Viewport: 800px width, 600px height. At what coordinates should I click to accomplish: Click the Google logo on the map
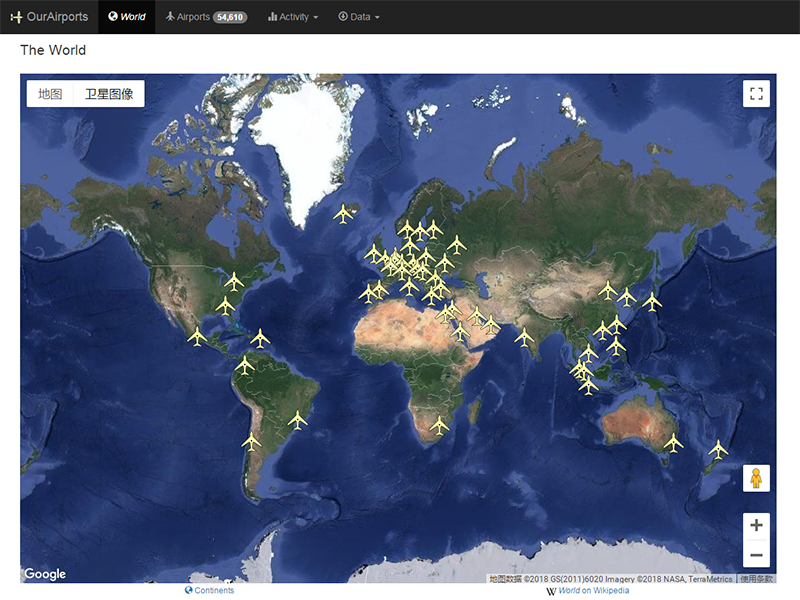(44, 573)
